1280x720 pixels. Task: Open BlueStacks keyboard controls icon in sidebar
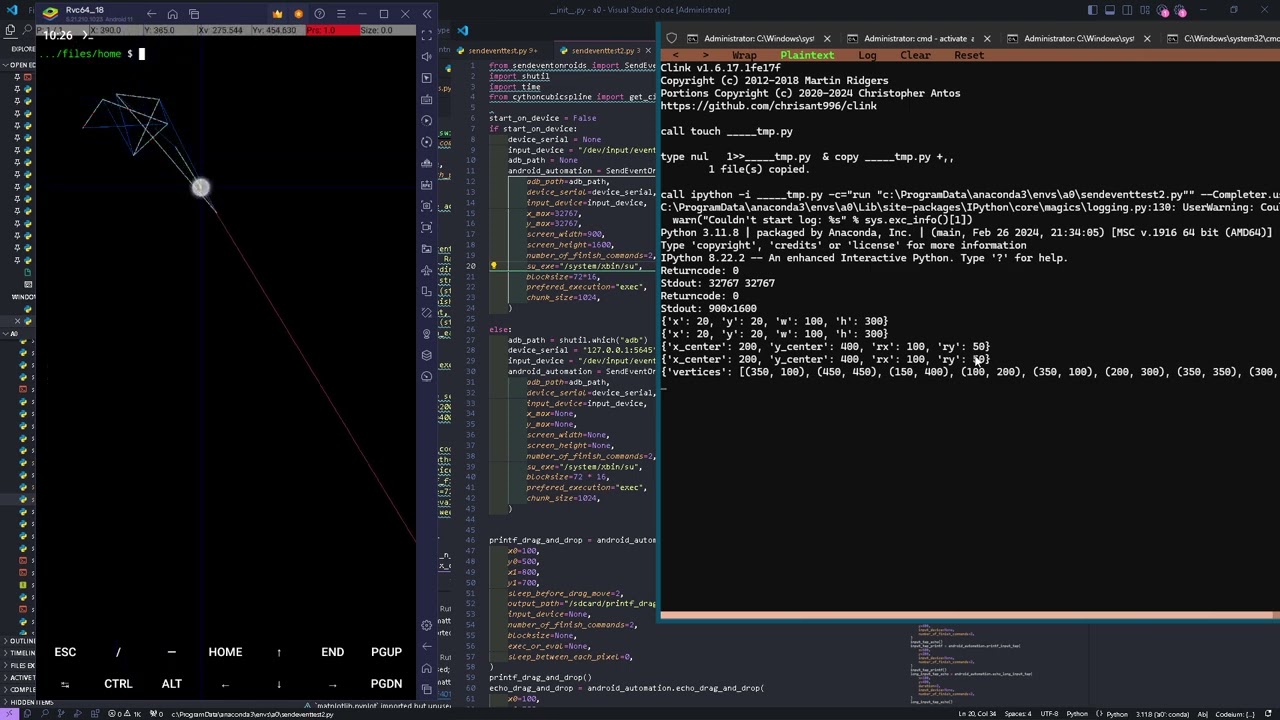[427, 99]
